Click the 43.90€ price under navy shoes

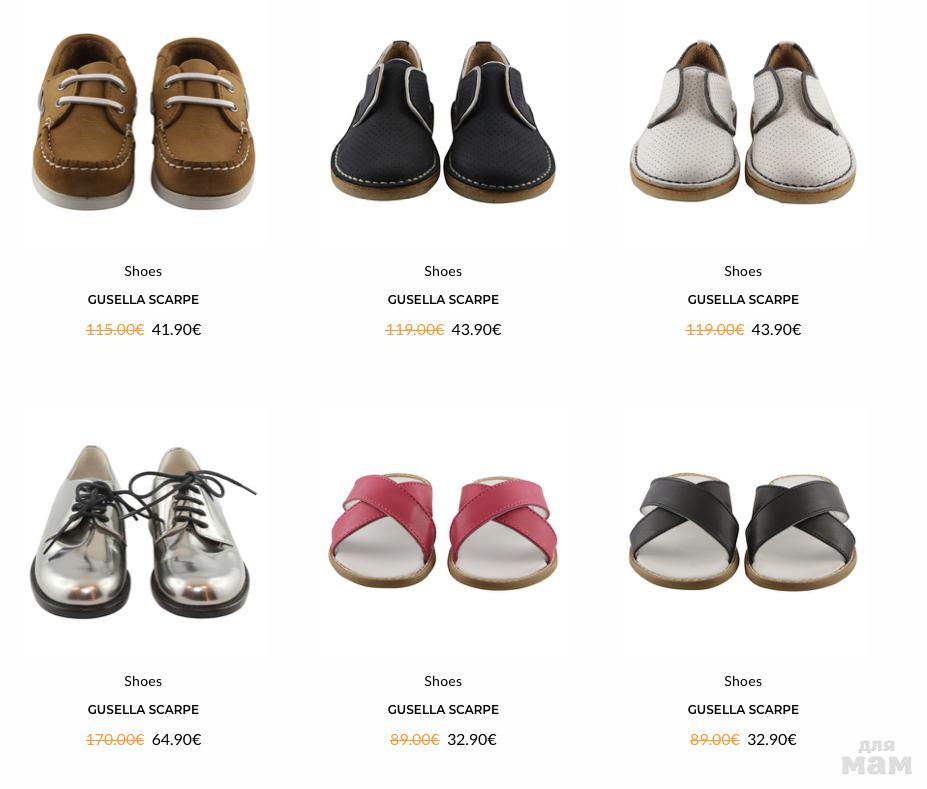(476, 330)
